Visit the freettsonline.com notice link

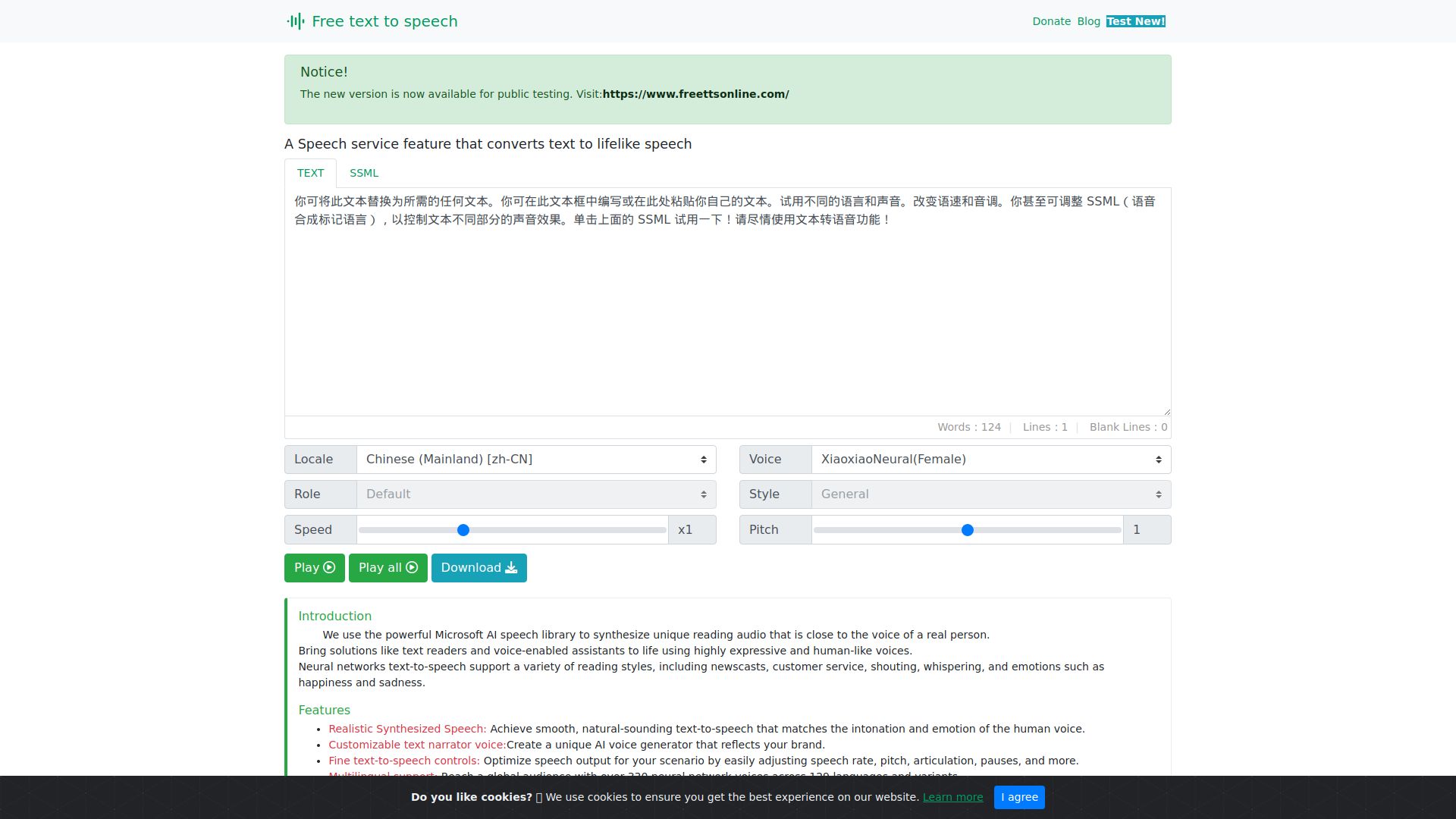pyautogui.click(x=695, y=94)
